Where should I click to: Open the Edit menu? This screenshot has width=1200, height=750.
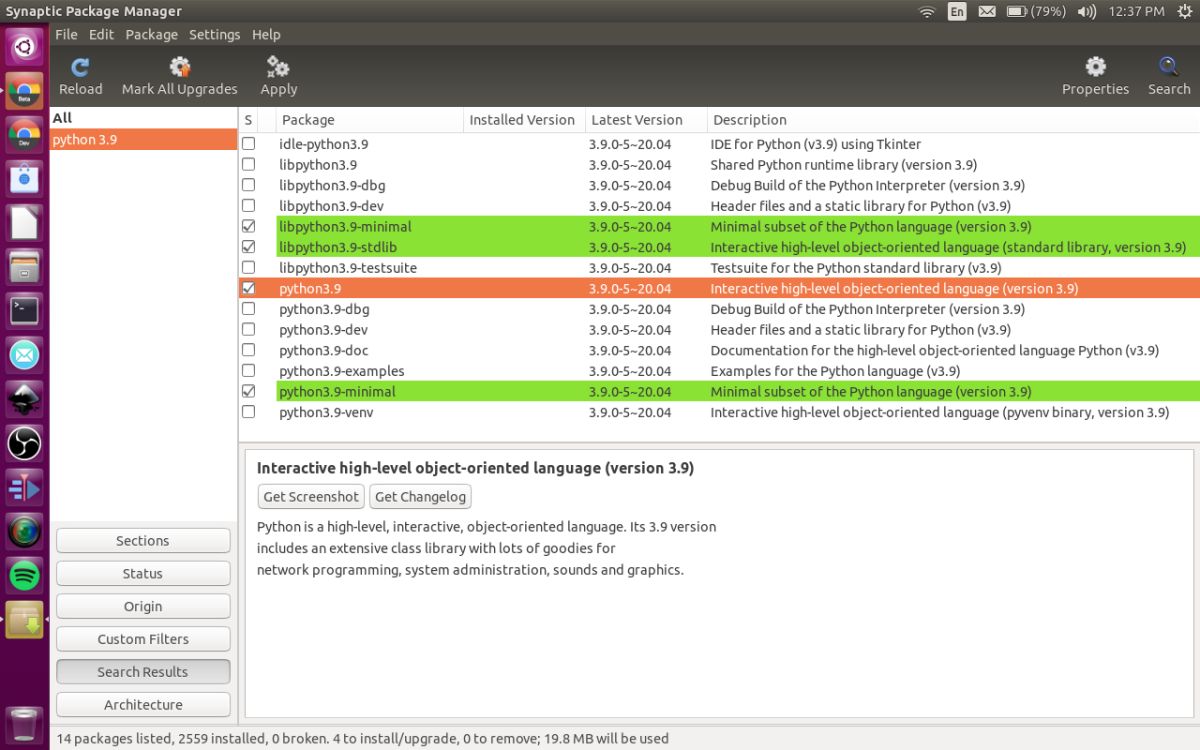coord(101,34)
